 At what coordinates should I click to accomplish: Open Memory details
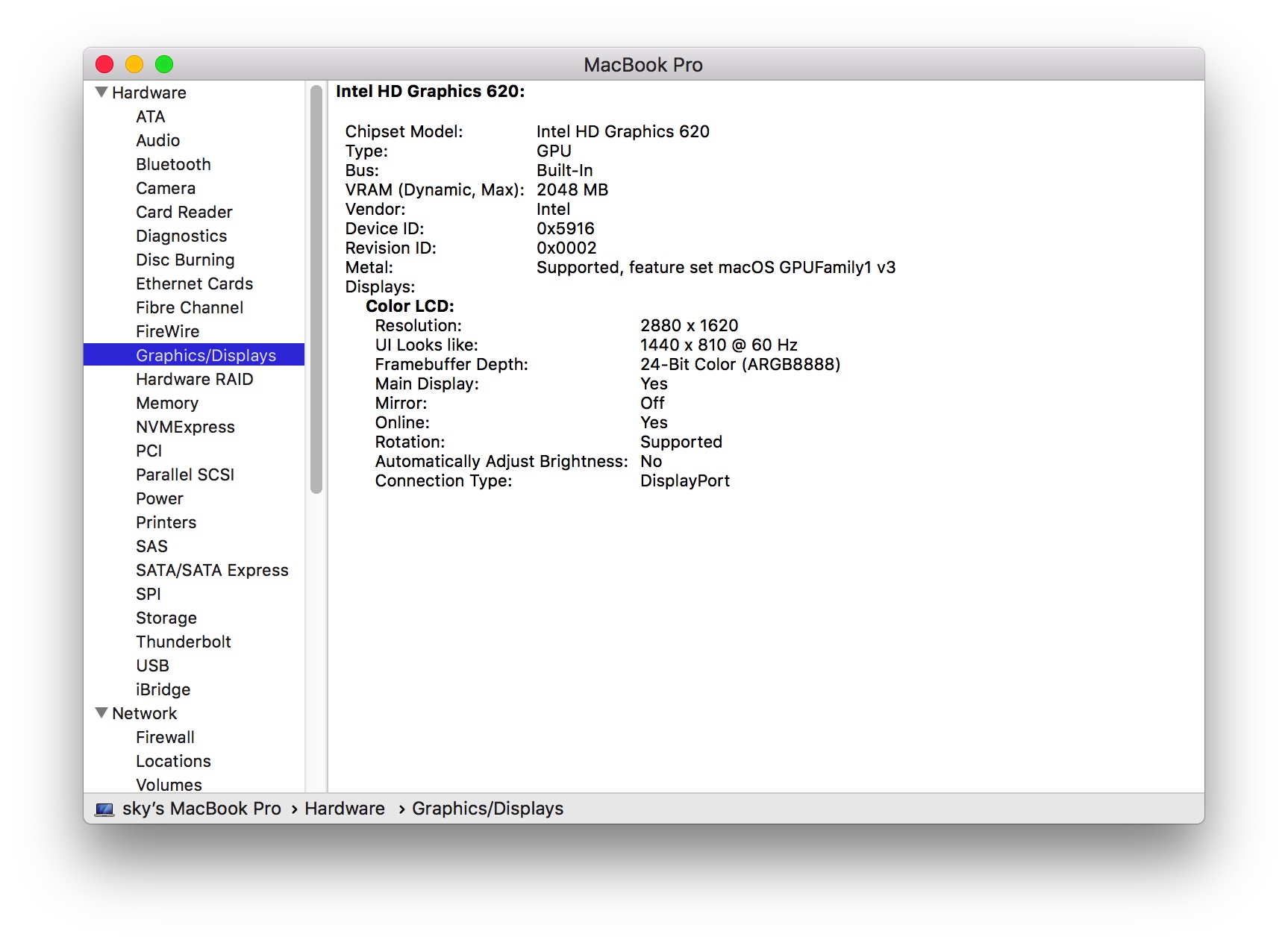167,403
